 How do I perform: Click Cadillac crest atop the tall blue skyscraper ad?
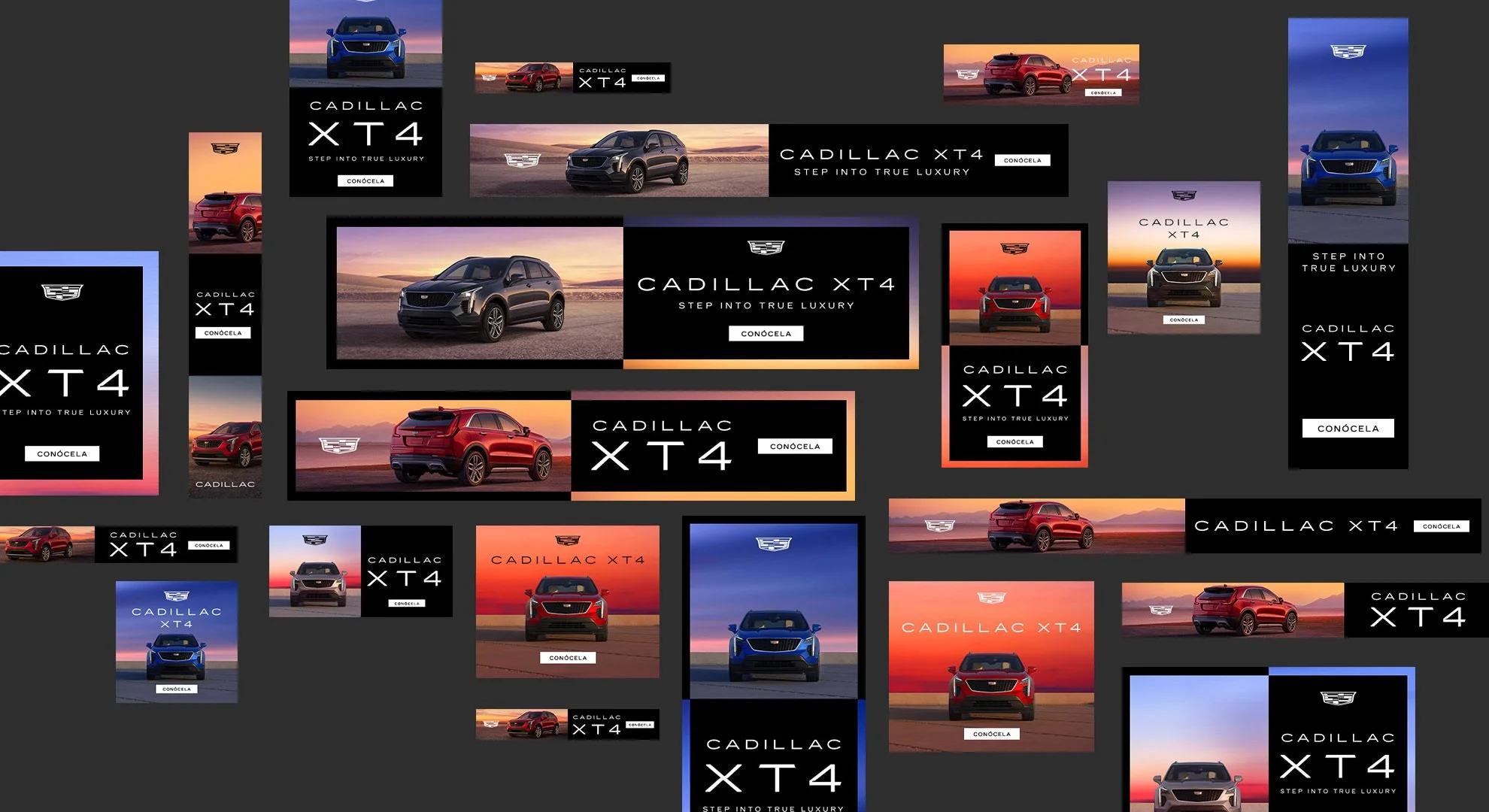point(1348,51)
